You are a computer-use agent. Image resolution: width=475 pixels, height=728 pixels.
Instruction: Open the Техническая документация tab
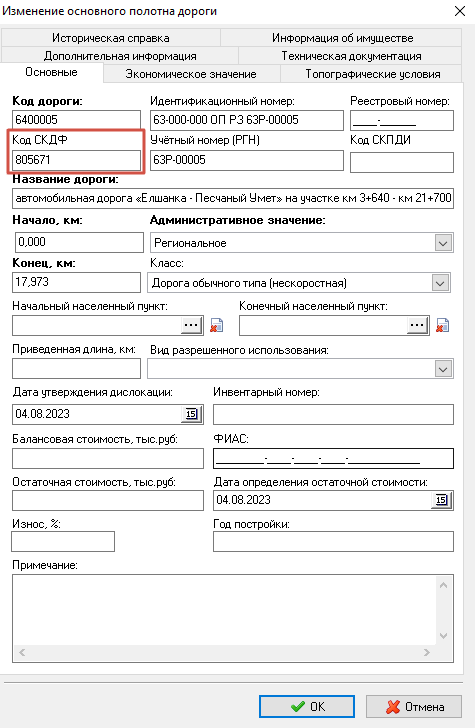tap(351, 56)
